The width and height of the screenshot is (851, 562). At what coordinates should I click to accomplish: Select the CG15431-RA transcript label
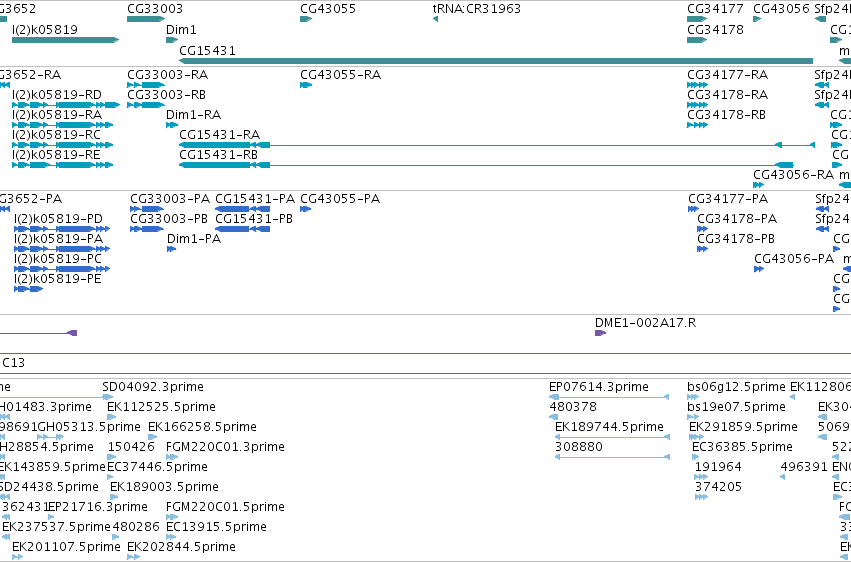click(219, 135)
